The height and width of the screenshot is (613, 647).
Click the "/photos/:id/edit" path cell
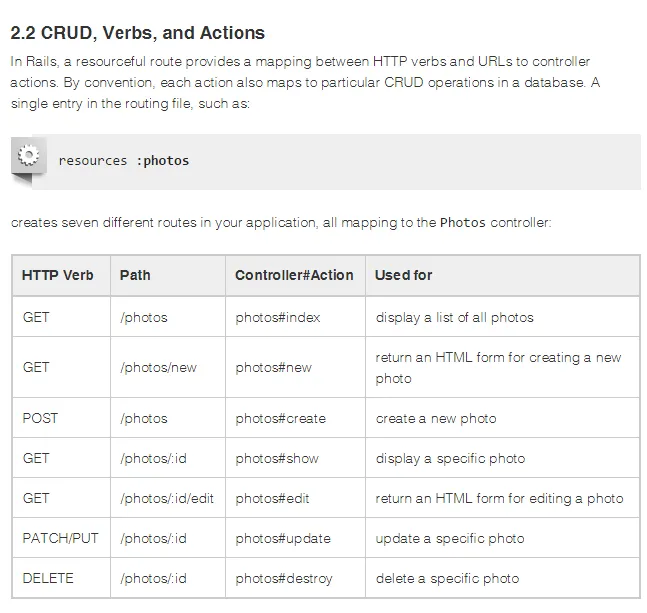[167, 498]
